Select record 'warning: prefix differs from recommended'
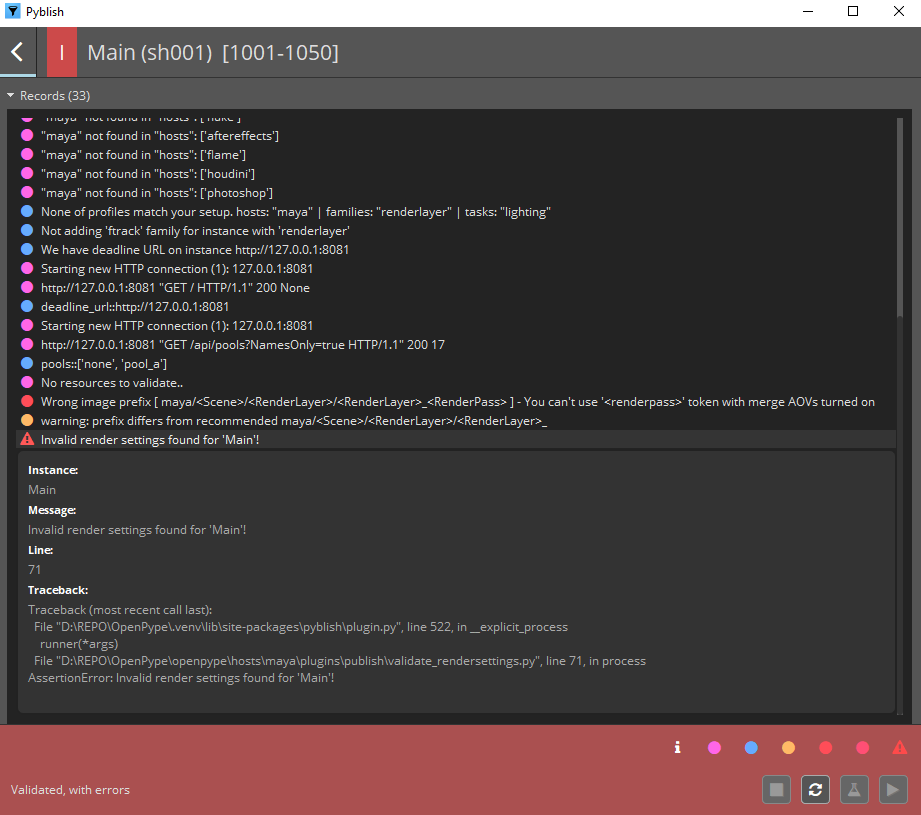 (456, 420)
